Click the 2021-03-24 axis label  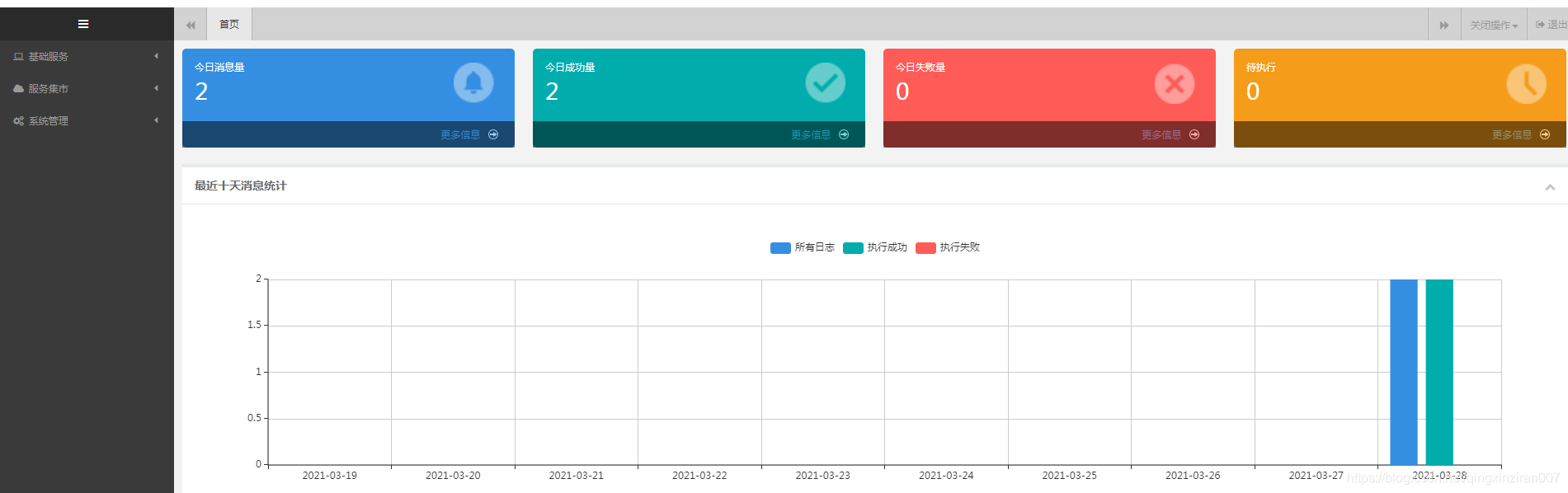coord(946,476)
